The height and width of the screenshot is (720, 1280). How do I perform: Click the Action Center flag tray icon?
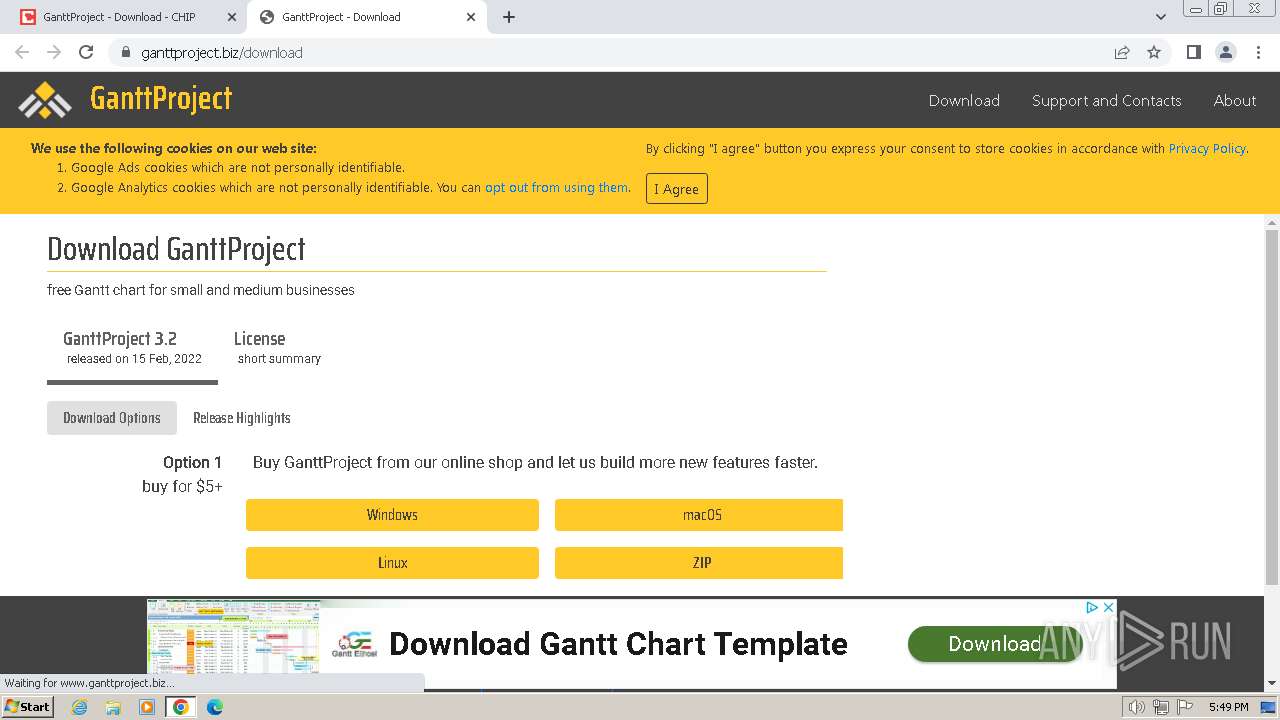coord(1185,707)
